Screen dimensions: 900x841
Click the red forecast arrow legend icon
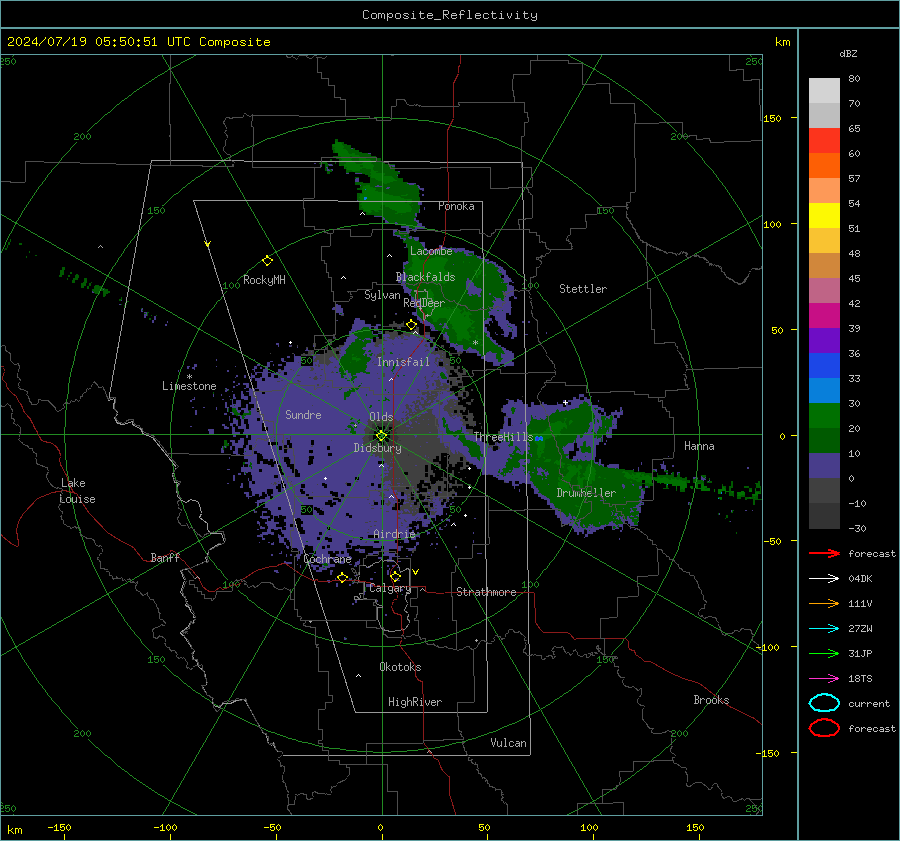[x=824, y=553]
